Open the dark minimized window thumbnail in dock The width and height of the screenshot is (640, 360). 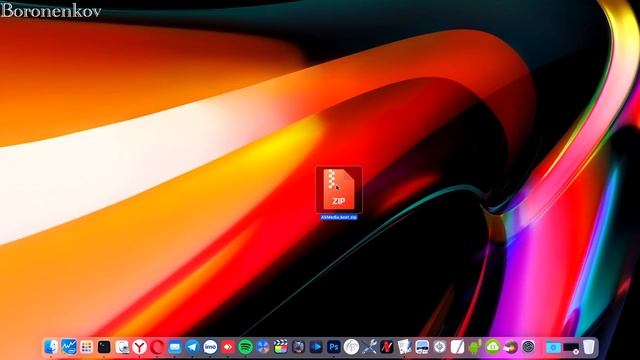coord(571,347)
